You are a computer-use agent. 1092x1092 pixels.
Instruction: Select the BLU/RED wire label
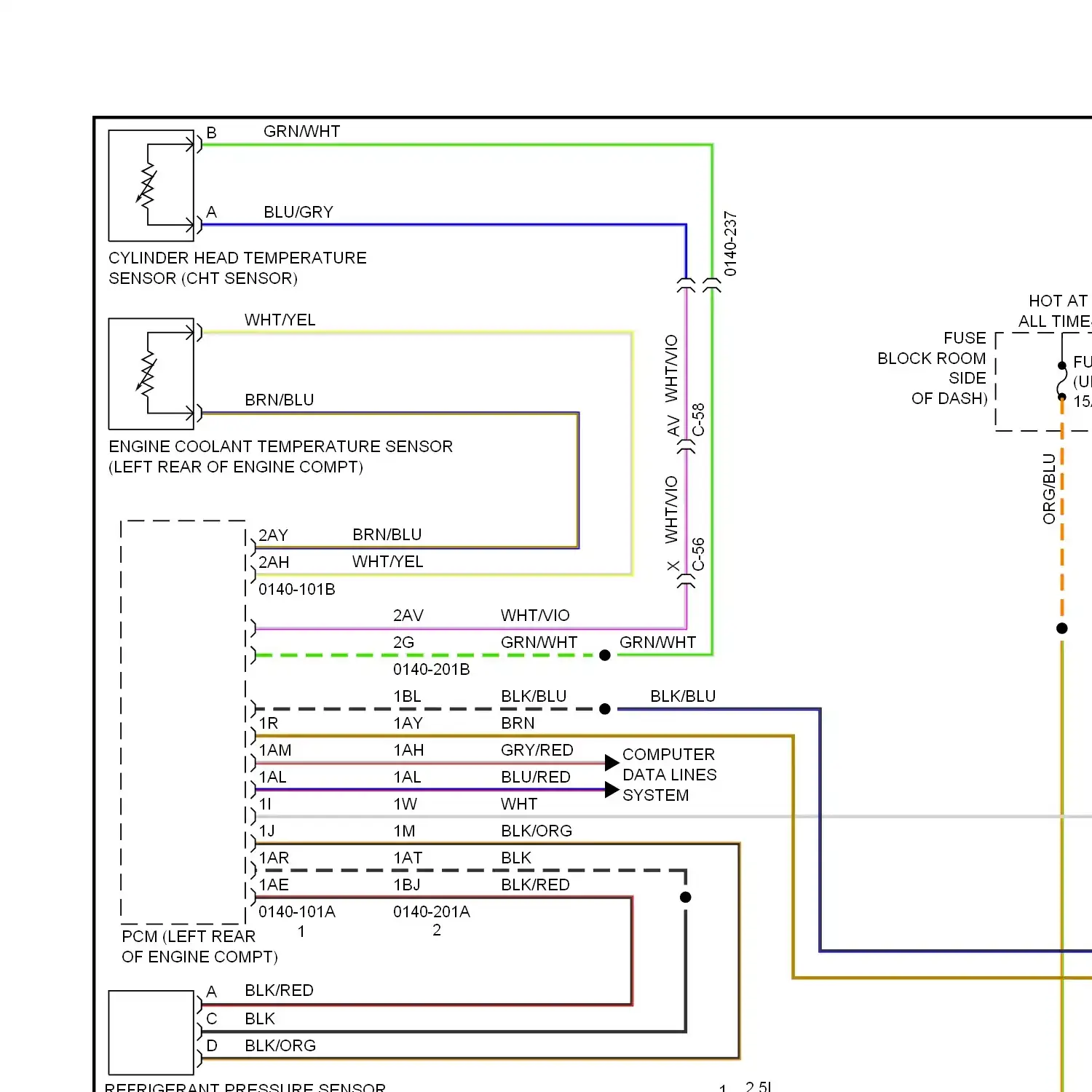pos(536,777)
